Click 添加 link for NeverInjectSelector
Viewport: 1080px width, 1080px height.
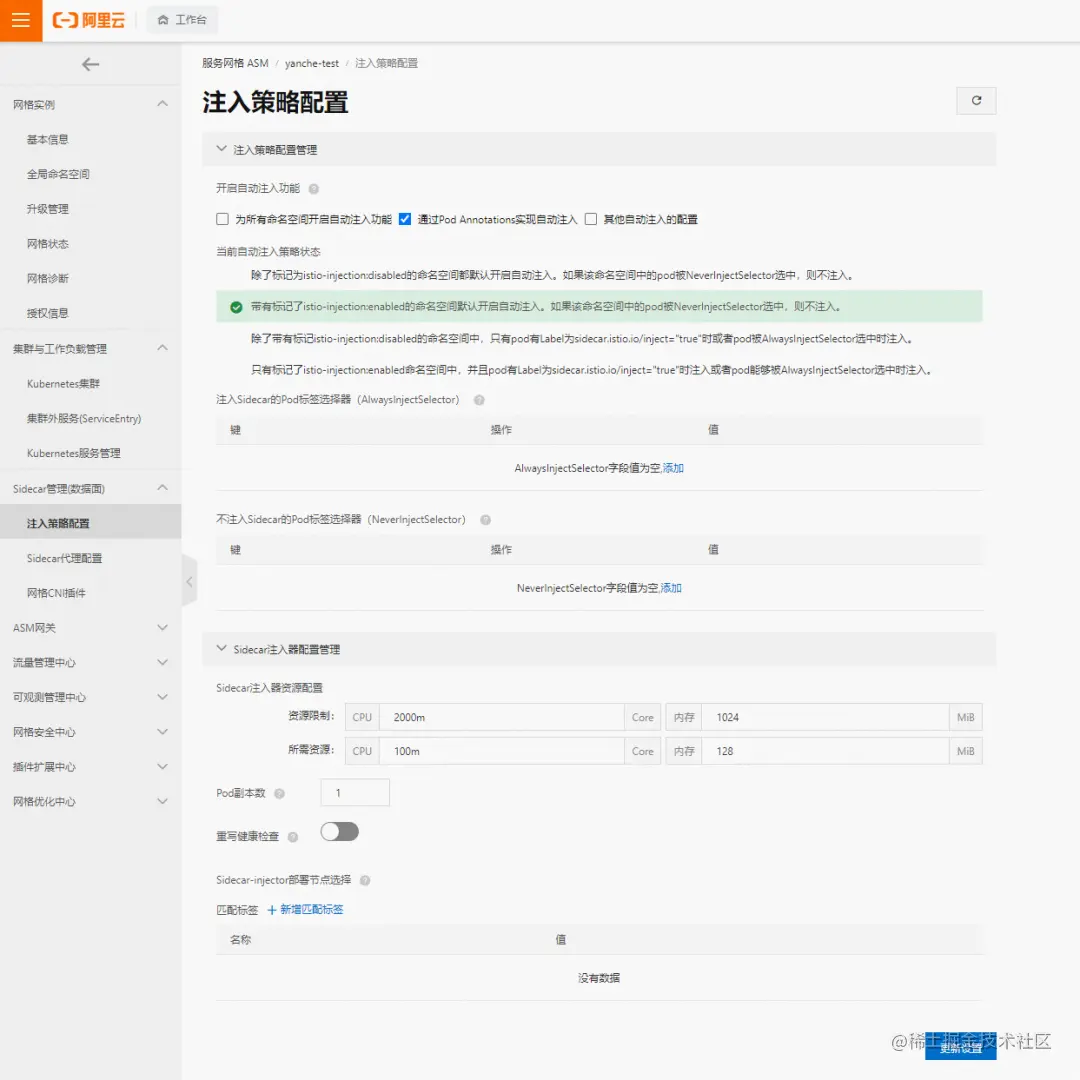[x=671, y=588]
